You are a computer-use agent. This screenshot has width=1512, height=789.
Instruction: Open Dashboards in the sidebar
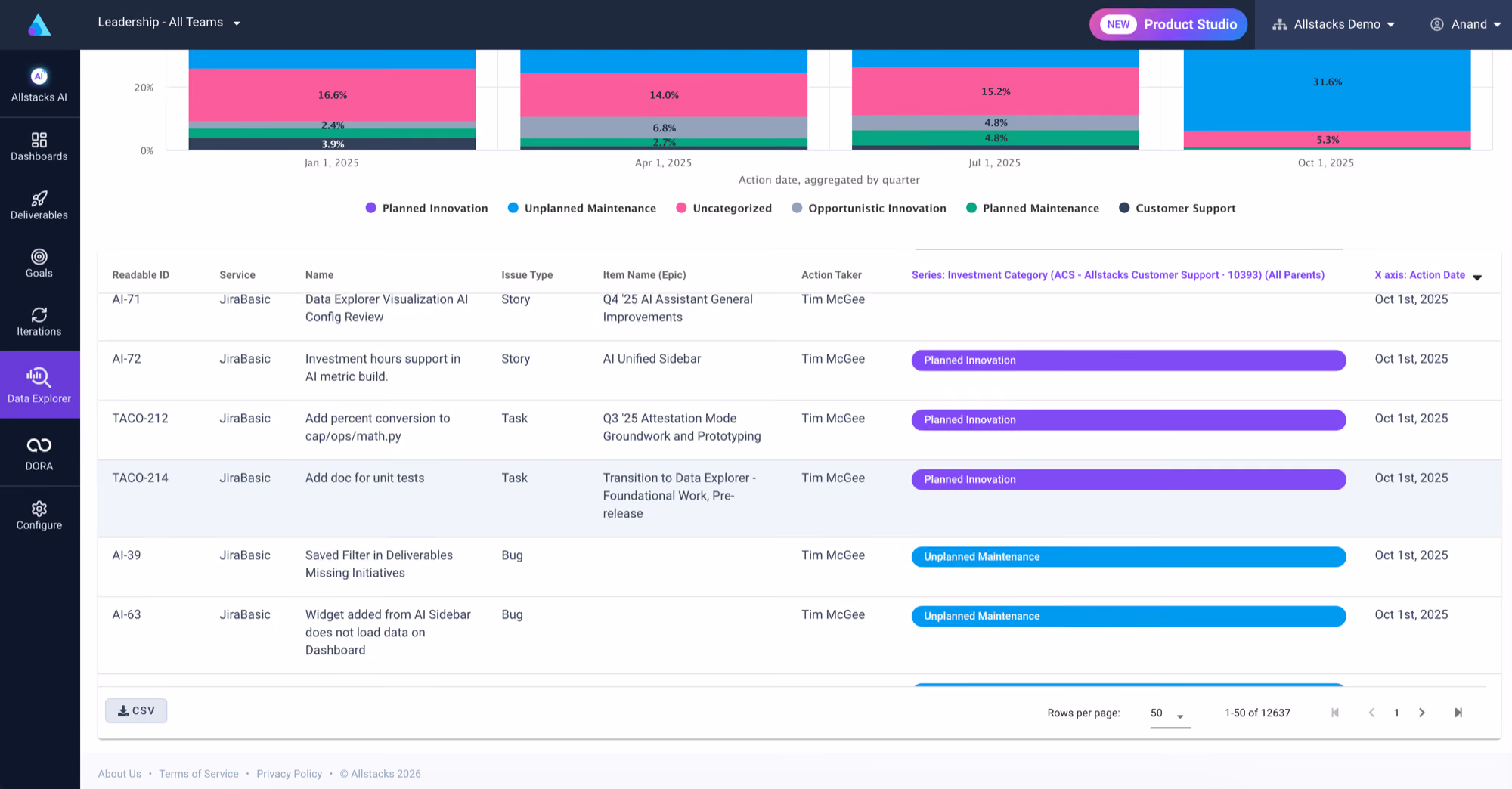39,147
